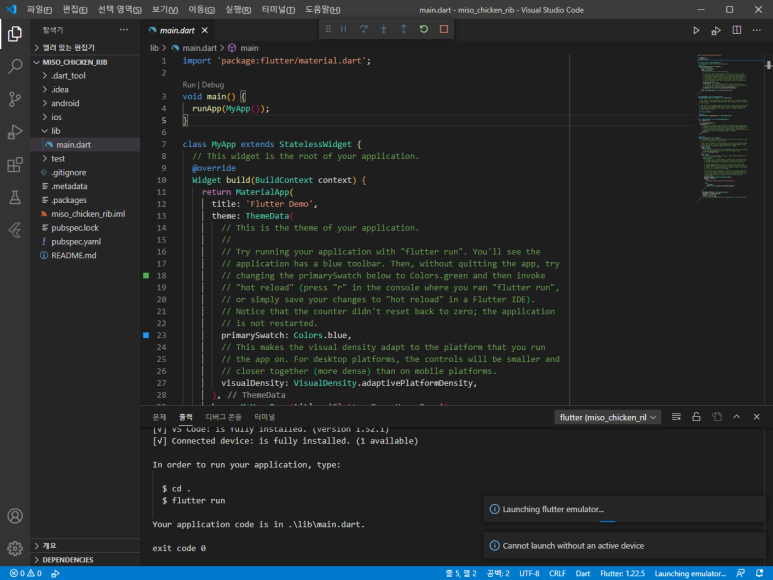
Task: Click Flutter: 1.22.5 version in status bar
Action: tap(622, 574)
